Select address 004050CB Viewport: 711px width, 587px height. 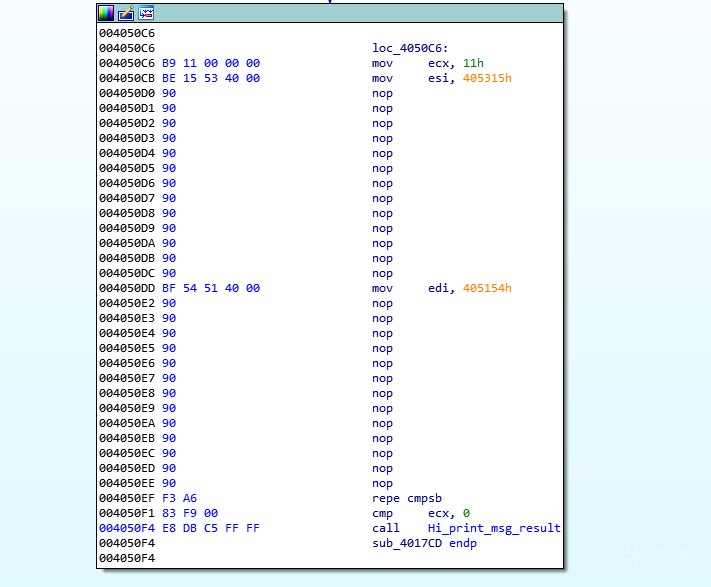[127, 78]
